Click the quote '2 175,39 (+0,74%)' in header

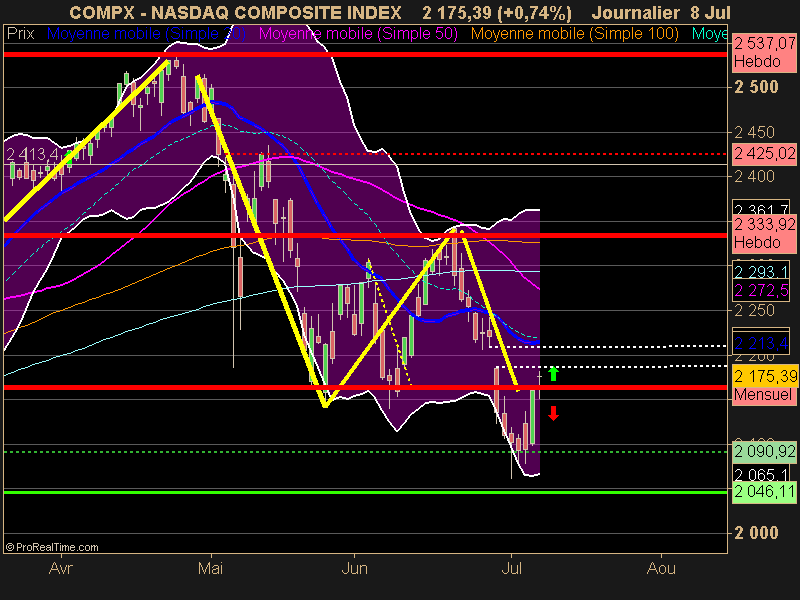[497, 12]
